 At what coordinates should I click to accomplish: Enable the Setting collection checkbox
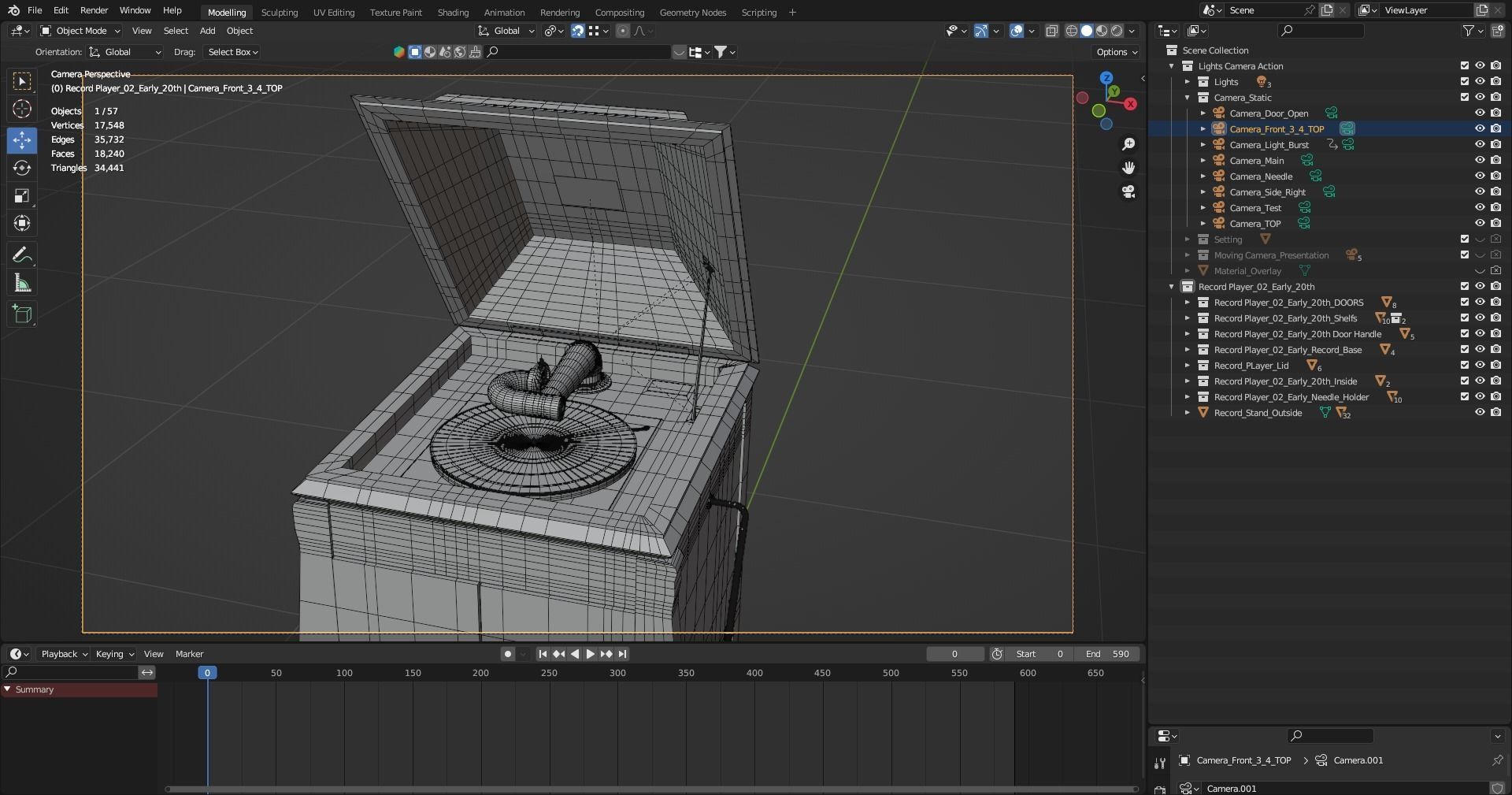coord(1464,240)
